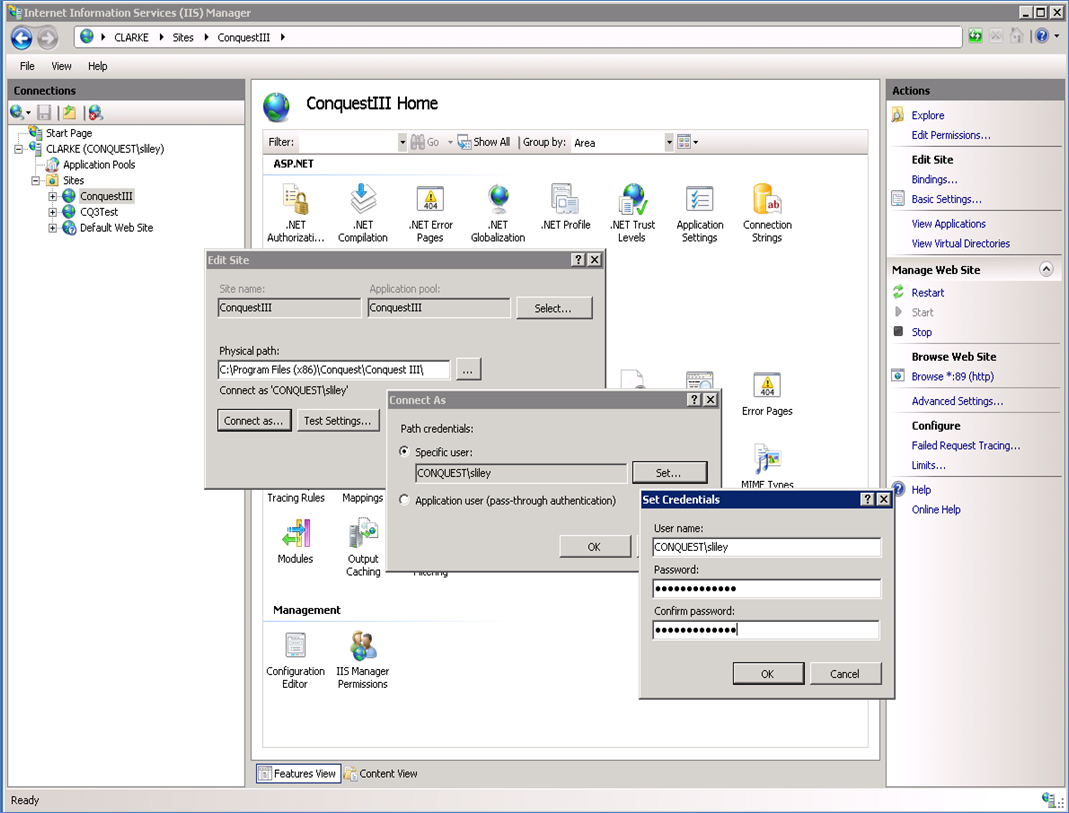Collapse the Sites tree node
The height and width of the screenshot is (813, 1069).
35,181
